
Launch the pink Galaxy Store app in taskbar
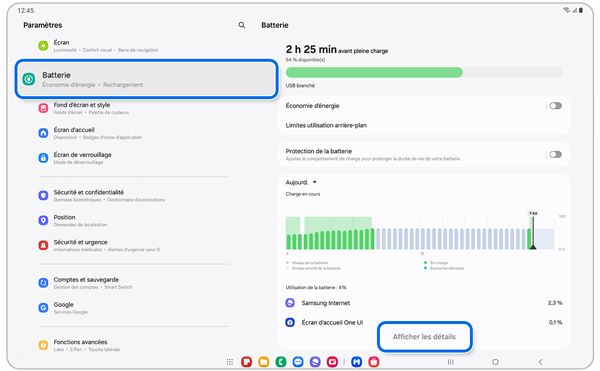tap(374, 361)
